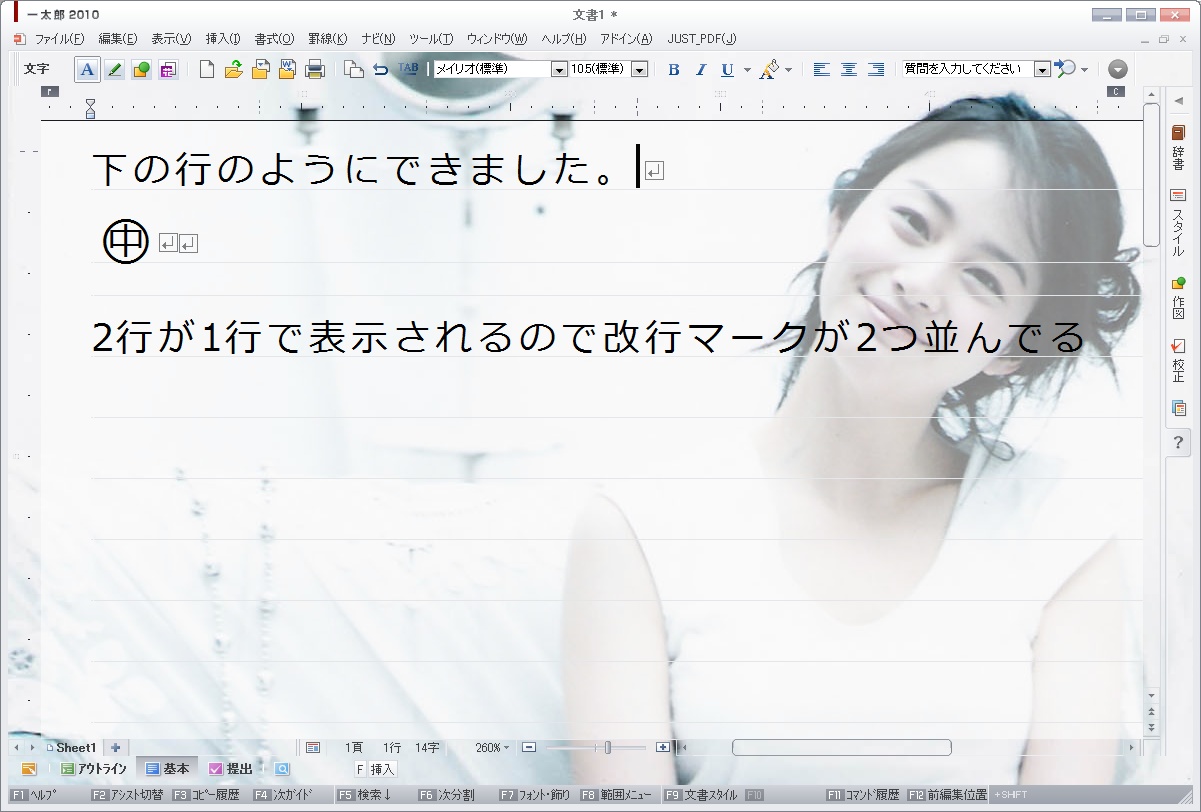Click the editor phase icon at bottom left

pyautogui.click(x=28, y=769)
